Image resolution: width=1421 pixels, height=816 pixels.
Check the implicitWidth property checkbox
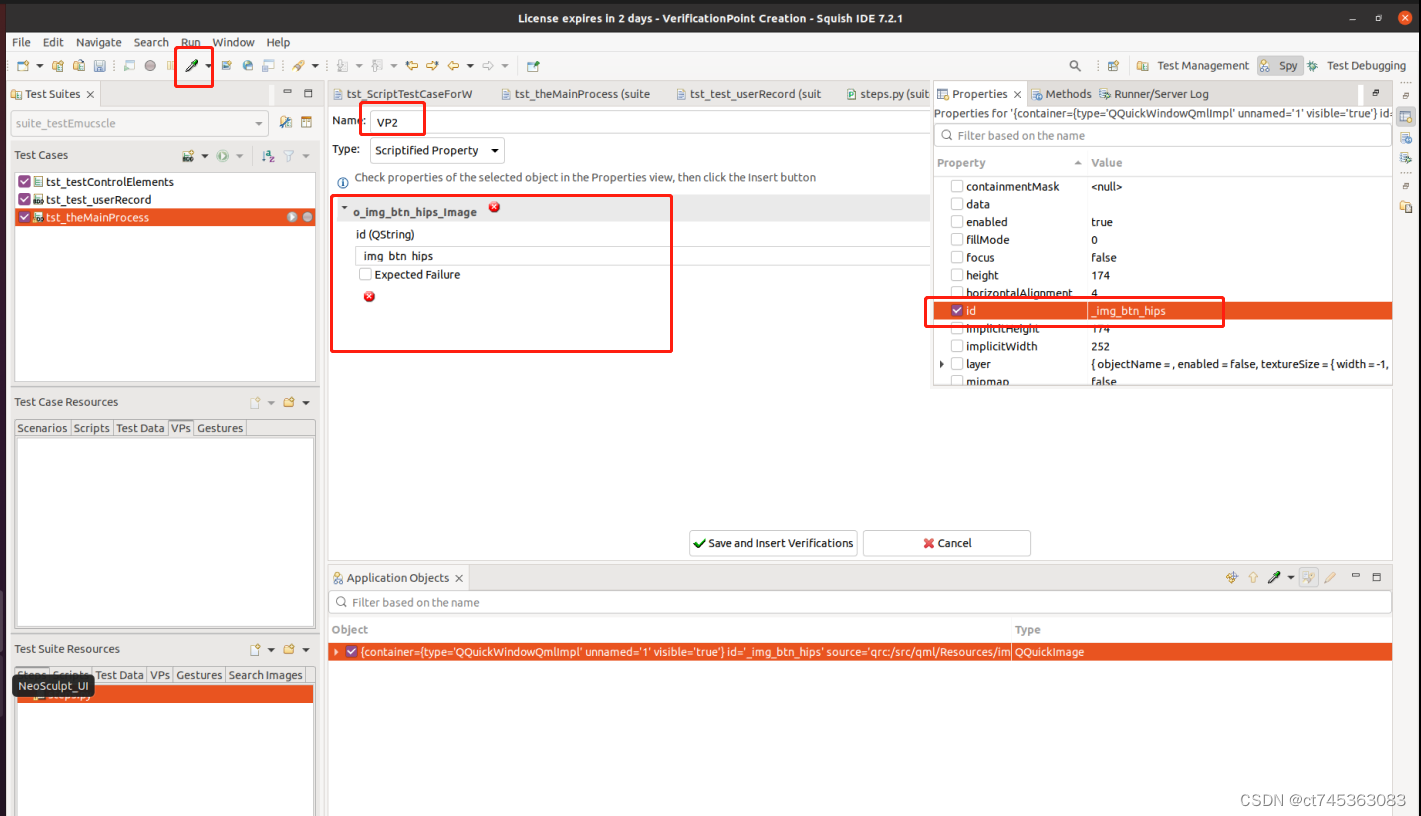coord(957,346)
